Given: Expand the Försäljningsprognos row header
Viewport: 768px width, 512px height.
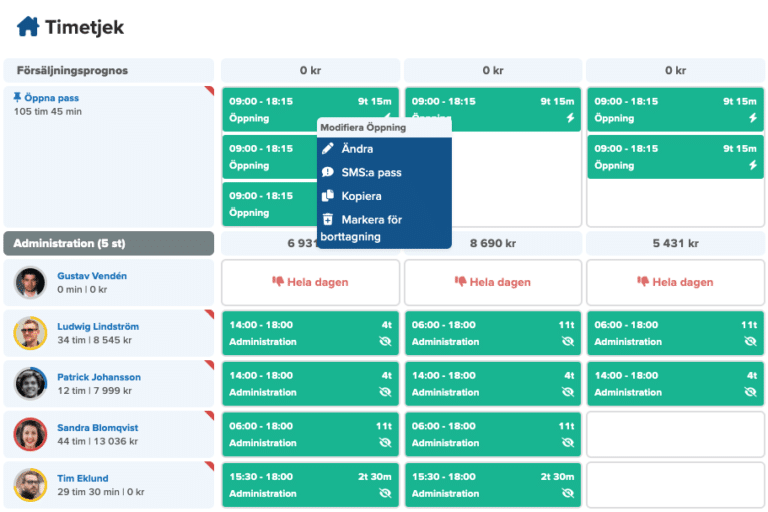Looking at the screenshot, I should click(108, 71).
